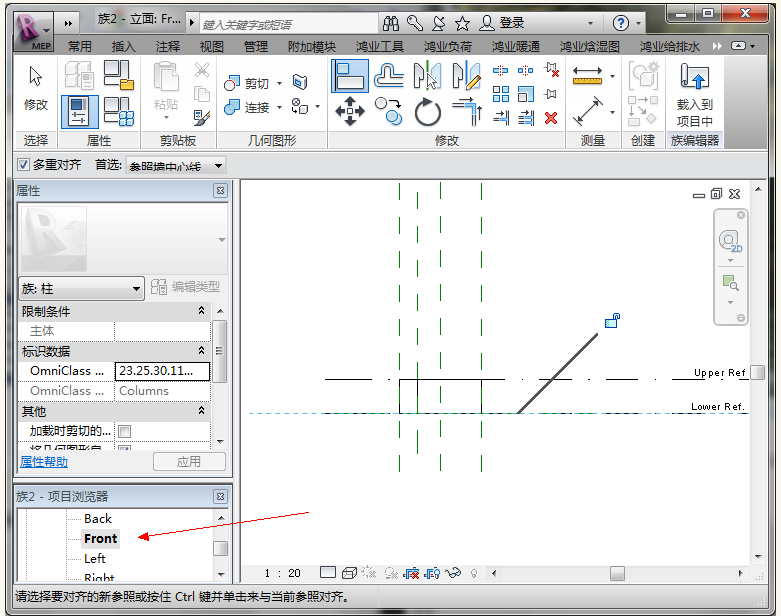781x616 pixels.
Task: Select the Move tool
Action: tap(349, 112)
